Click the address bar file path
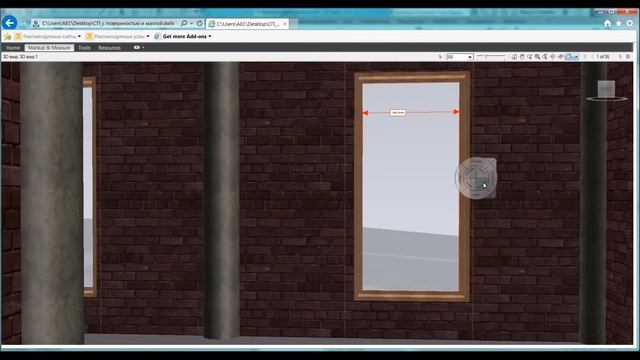640x360 pixels. 108,23
